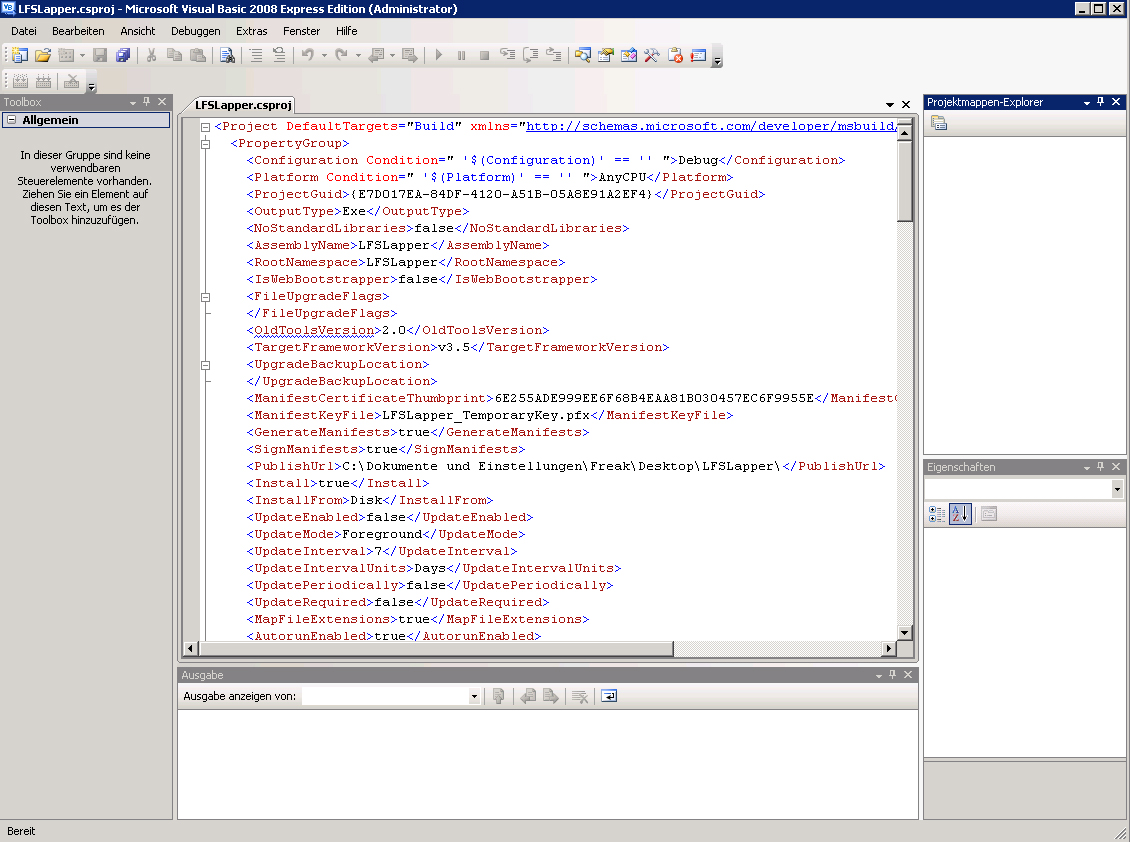Click the Comment out selected lines icon
Screen dimensions: 1130x842
point(256,56)
